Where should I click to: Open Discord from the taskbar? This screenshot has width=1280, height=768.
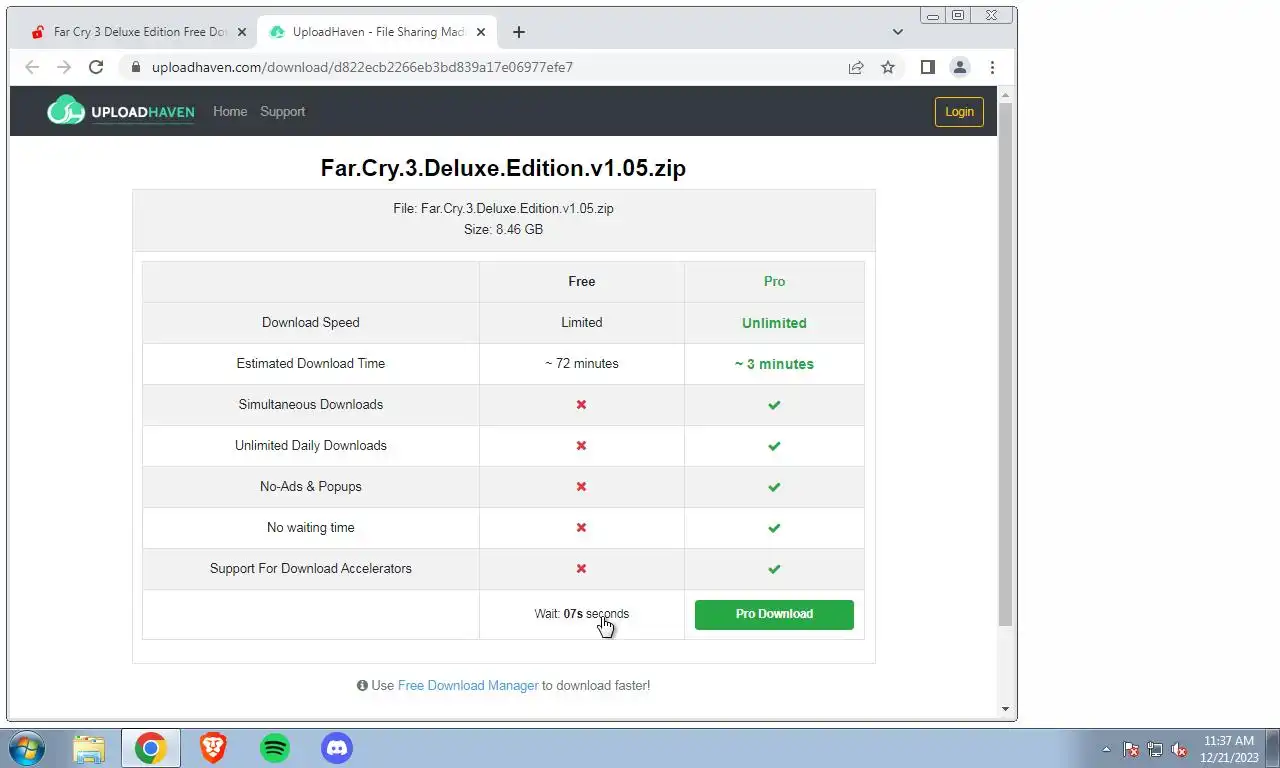click(x=337, y=748)
